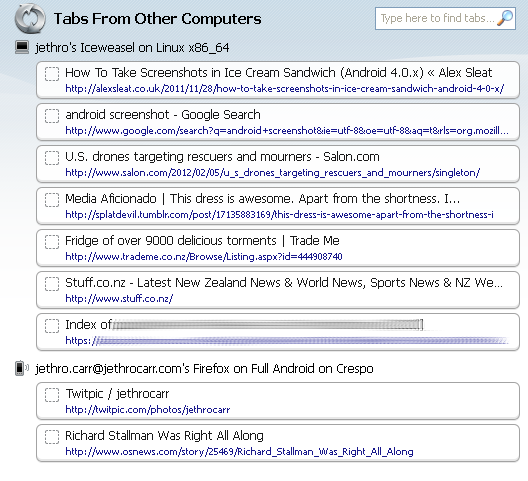Image resolution: width=528 pixels, height=481 pixels.
Task: Toggle checkbox next to Media Aficionado tab
Action: tap(52, 200)
